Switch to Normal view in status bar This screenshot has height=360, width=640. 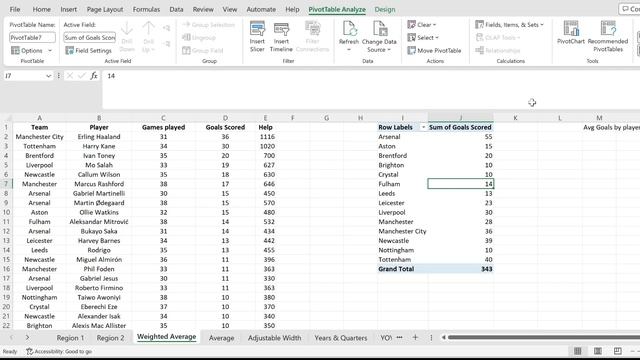tap(578, 351)
